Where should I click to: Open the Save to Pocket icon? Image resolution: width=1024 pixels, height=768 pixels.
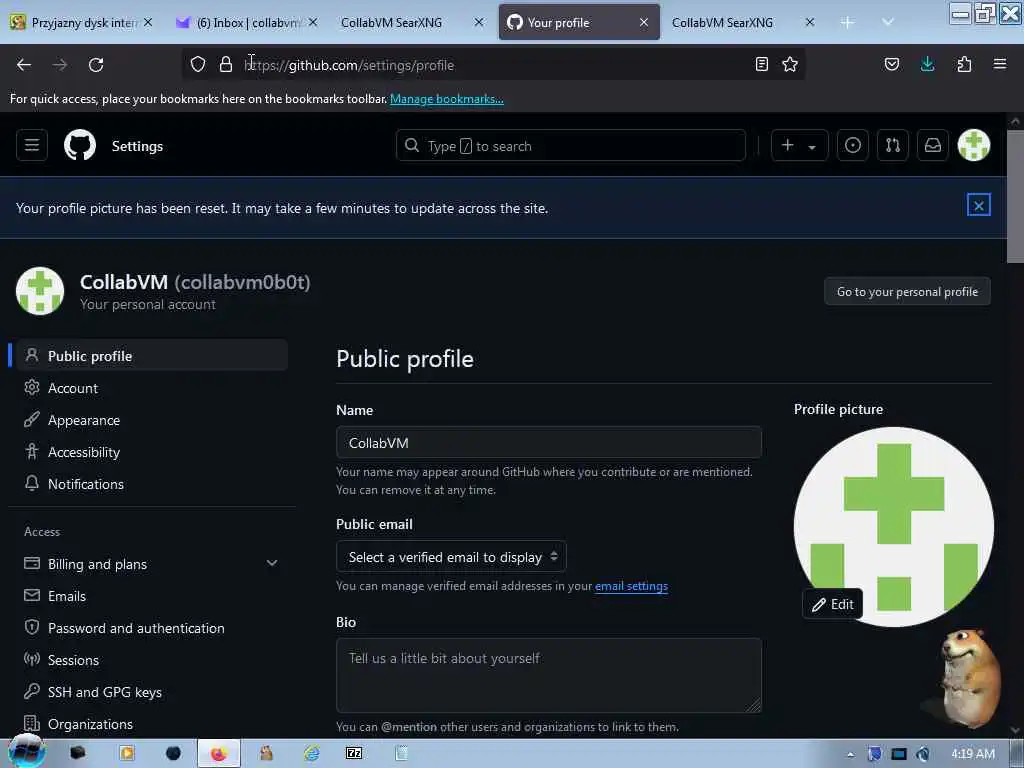(x=891, y=64)
